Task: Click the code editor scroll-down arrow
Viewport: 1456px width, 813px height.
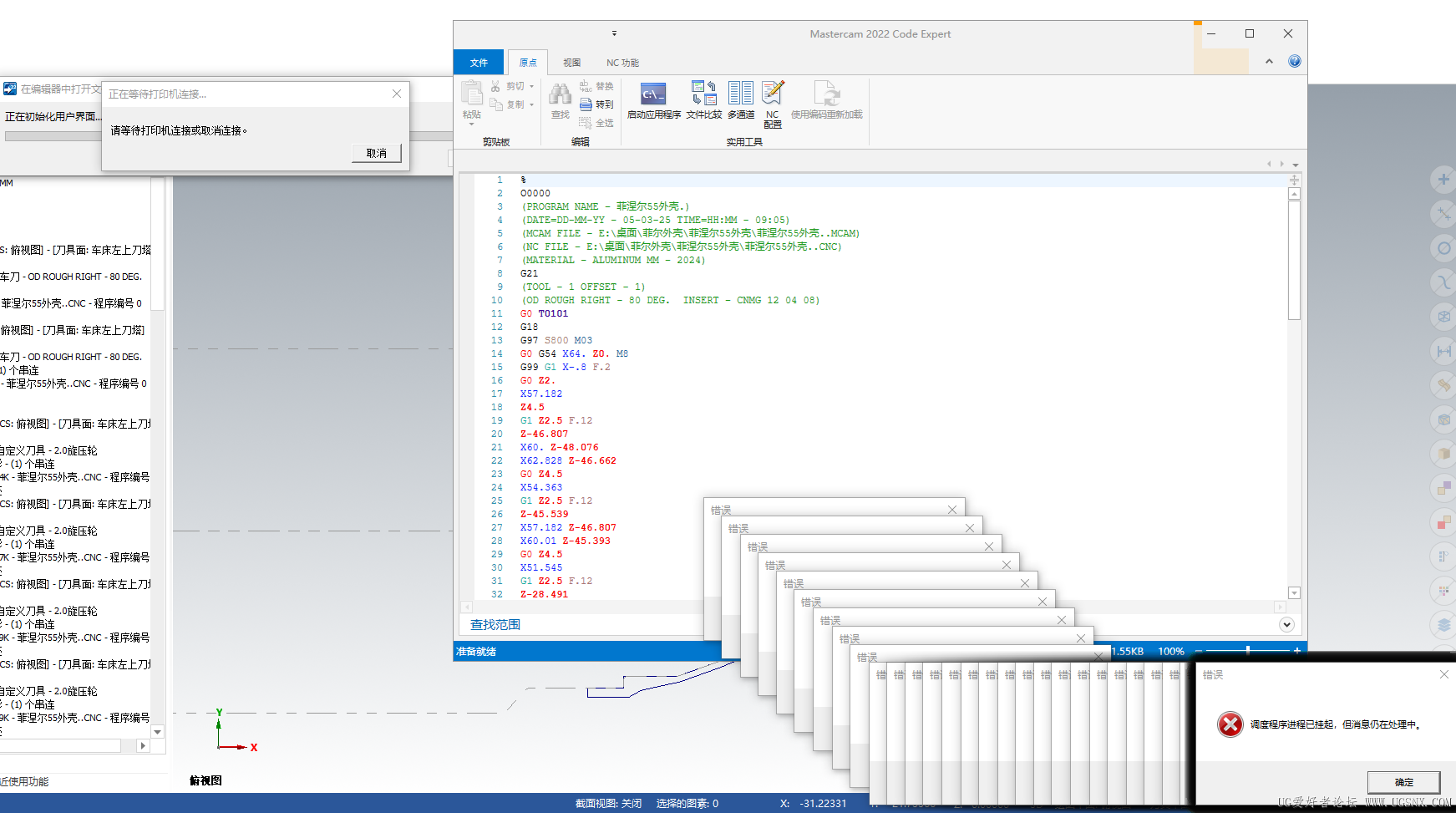Action: tap(1294, 593)
